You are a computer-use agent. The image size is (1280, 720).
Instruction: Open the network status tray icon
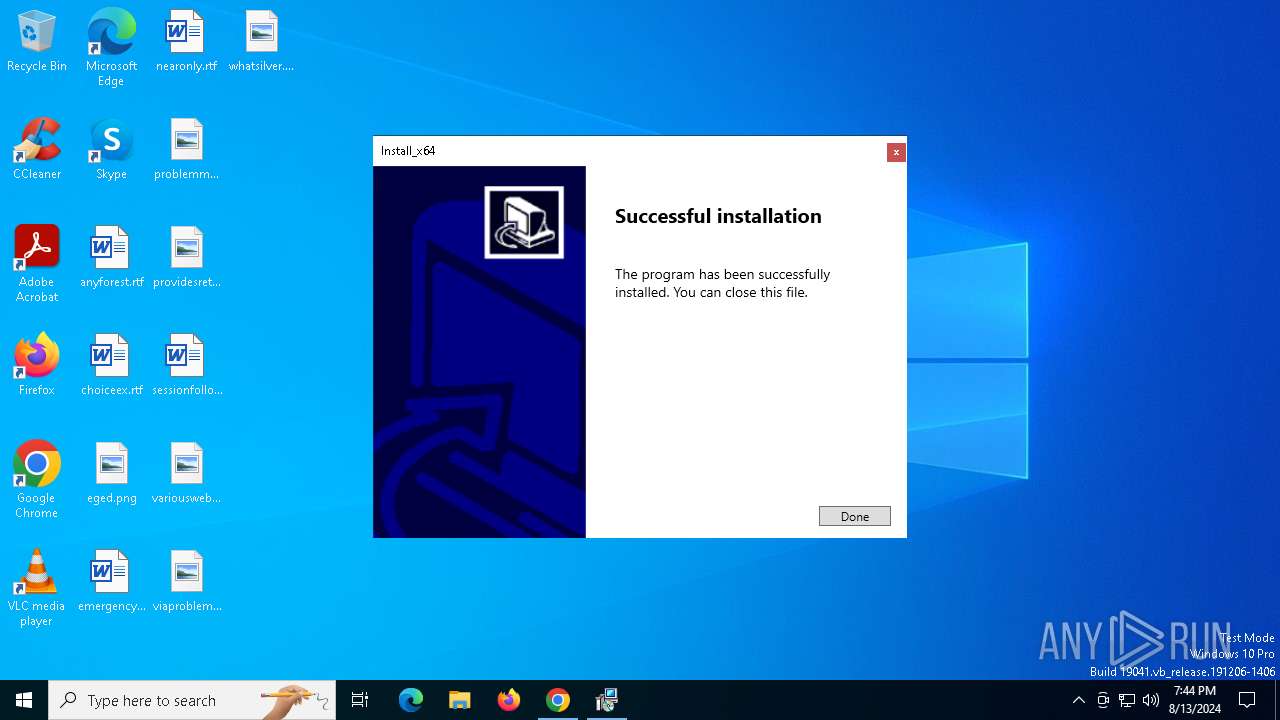[1127, 700]
